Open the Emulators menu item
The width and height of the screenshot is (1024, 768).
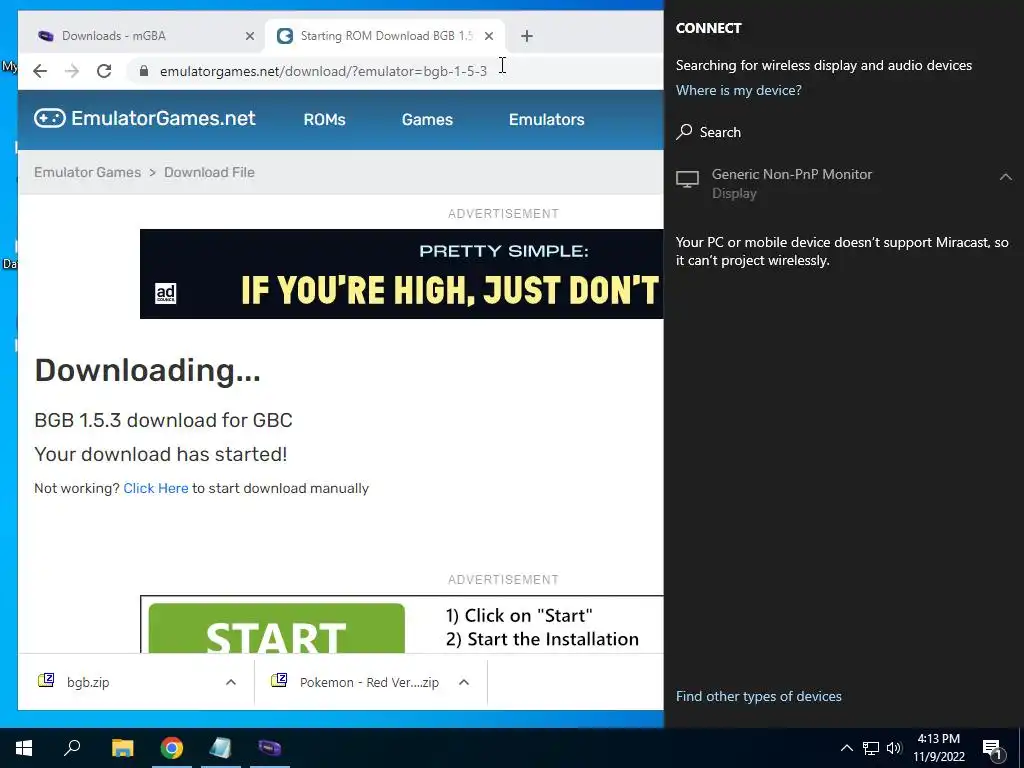(547, 120)
